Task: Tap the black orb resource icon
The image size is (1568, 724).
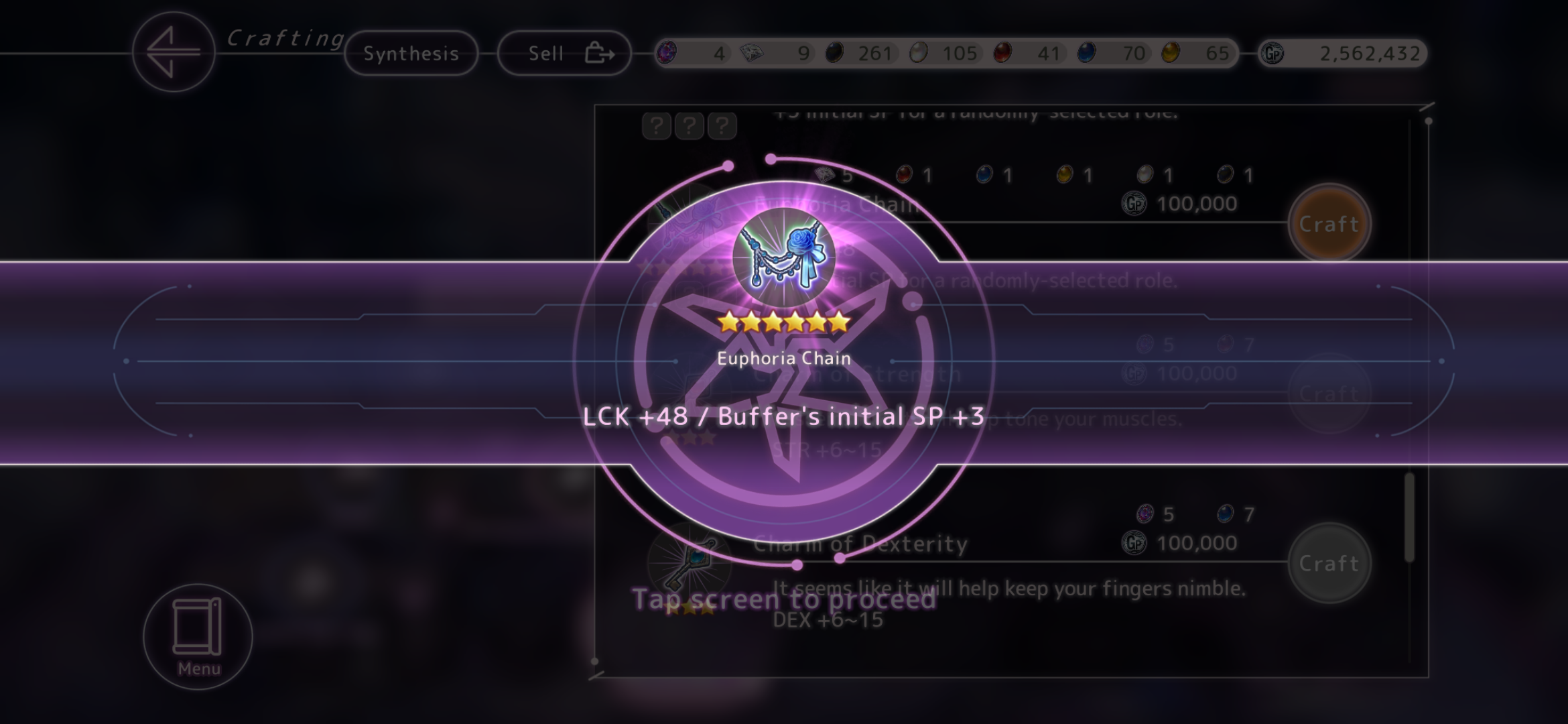Action: coord(834,52)
